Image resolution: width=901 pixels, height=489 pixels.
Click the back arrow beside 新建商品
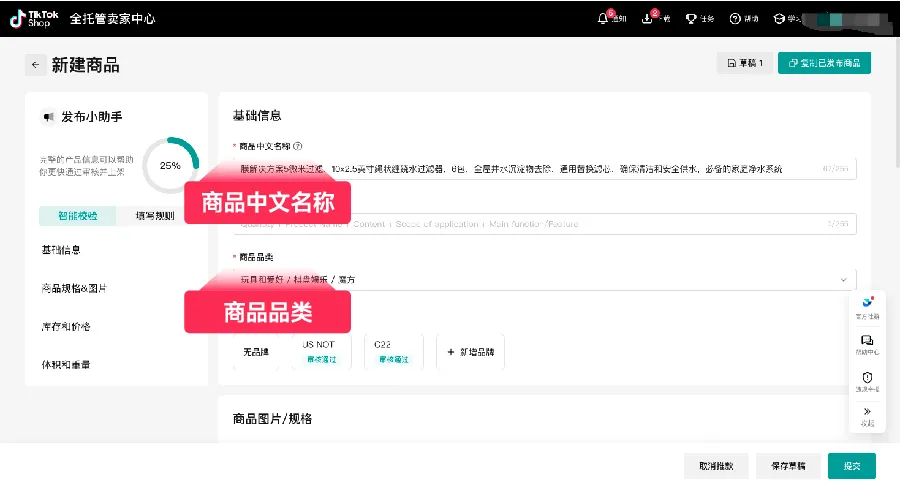click(x=36, y=64)
